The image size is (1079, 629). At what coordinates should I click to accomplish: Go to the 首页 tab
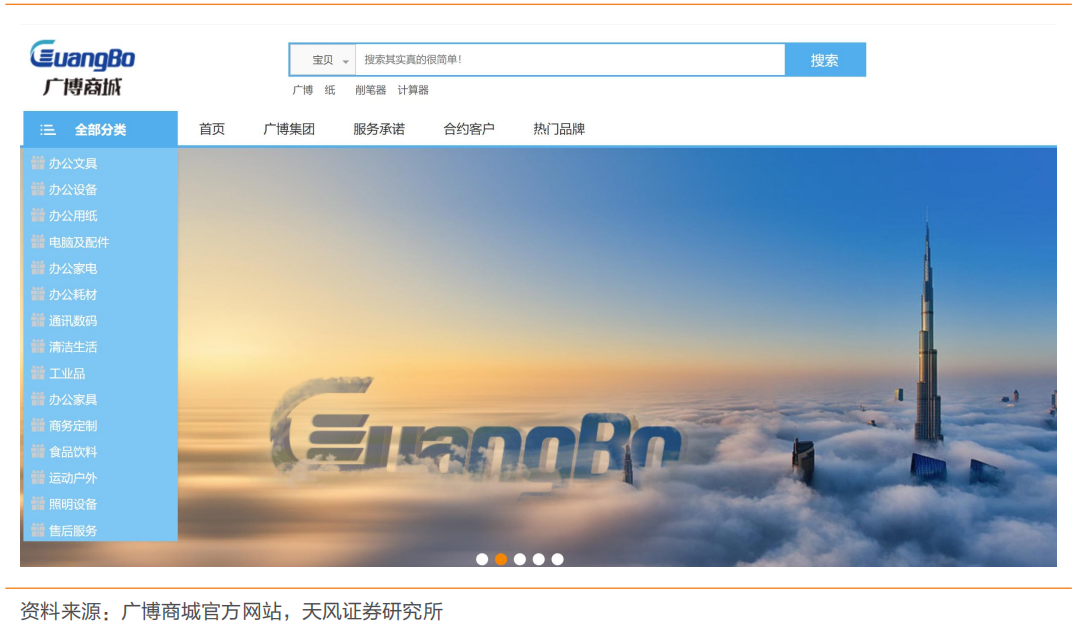point(212,129)
